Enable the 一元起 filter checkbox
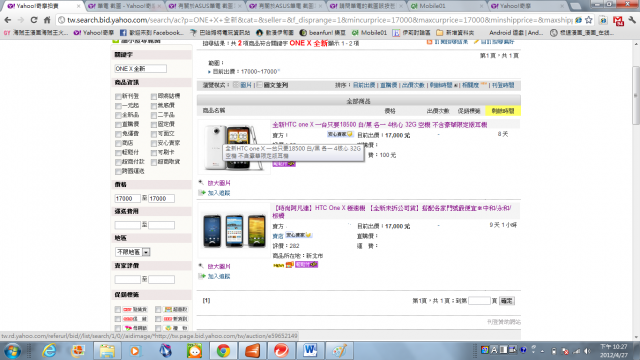The height and width of the screenshot is (360, 640). point(118,106)
